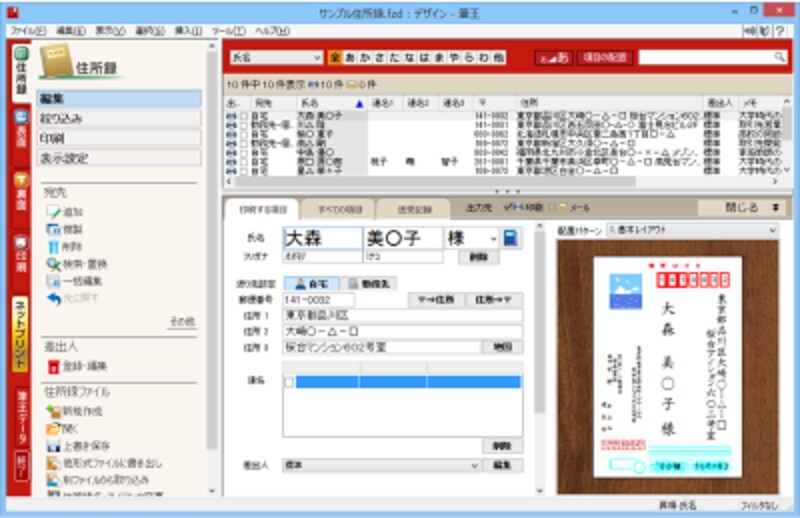Click the 住所→〒 button
The height and width of the screenshot is (518, 800).
[x=493, y=300]
